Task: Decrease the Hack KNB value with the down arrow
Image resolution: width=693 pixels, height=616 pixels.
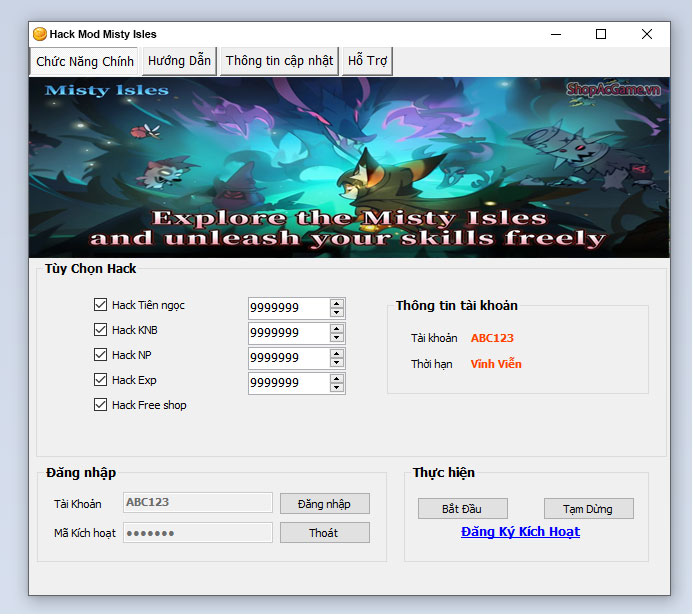Action: point(337,338)
